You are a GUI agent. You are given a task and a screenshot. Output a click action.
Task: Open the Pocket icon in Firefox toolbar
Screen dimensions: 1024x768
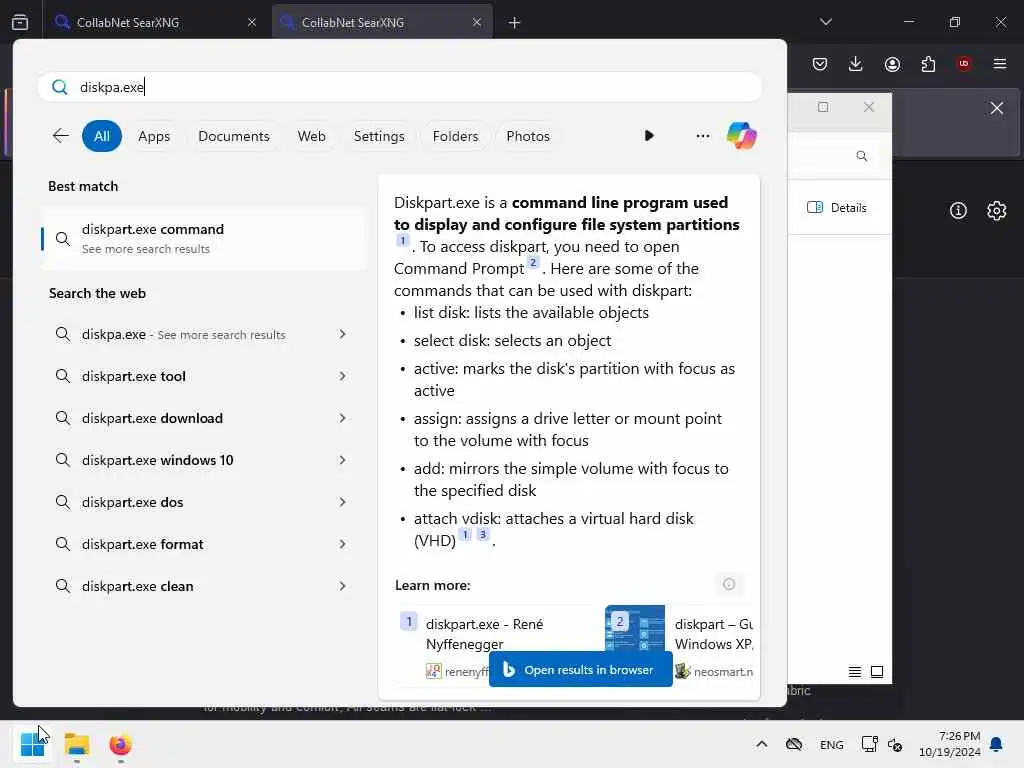pyautogui.click(x=820, y=63)
